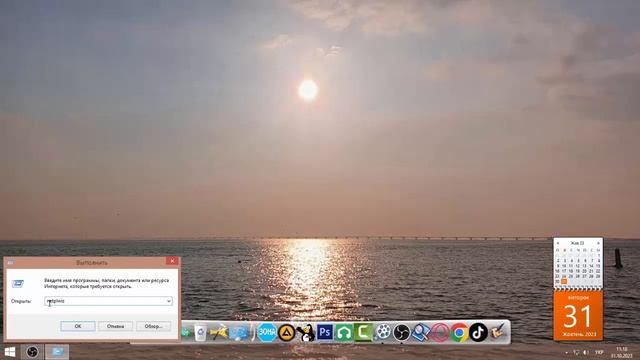Open the green headphones app in the dock
Image resolution: width=640 pixels, height=360 pixels.
coord(344,333)
